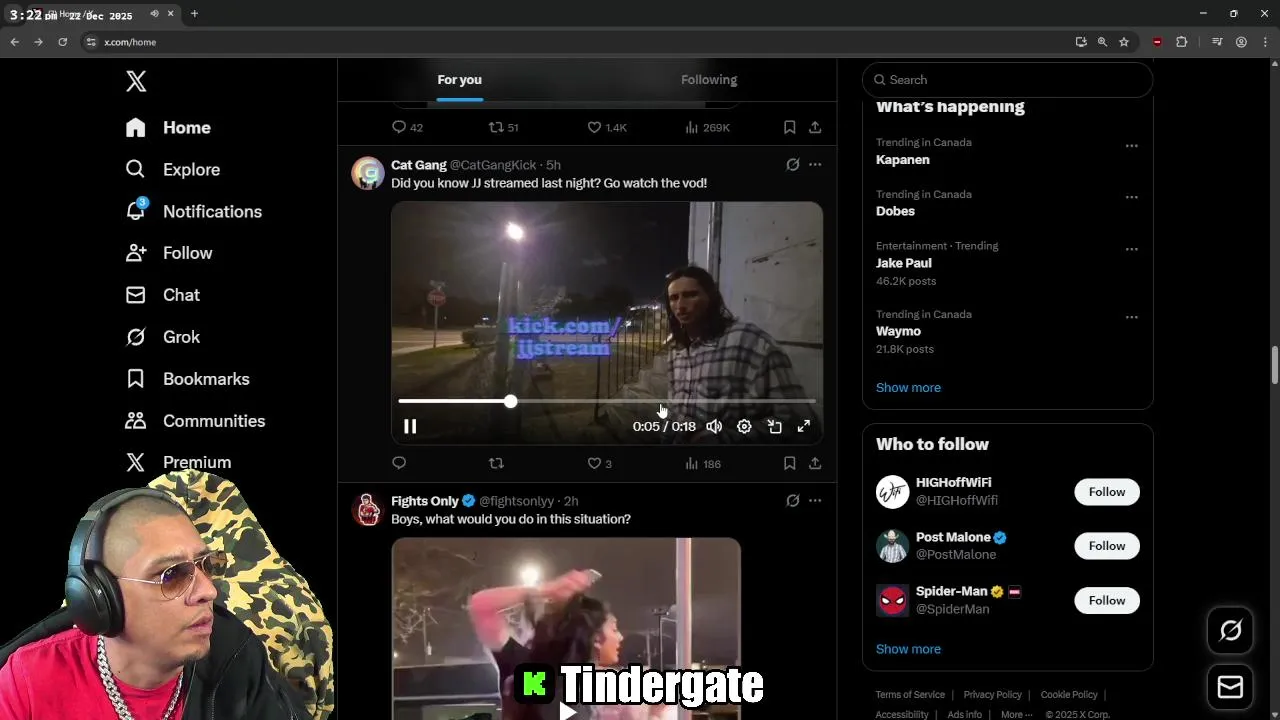
Task: Open more options for Dobes trend
Action: (x=1132, y=198)
